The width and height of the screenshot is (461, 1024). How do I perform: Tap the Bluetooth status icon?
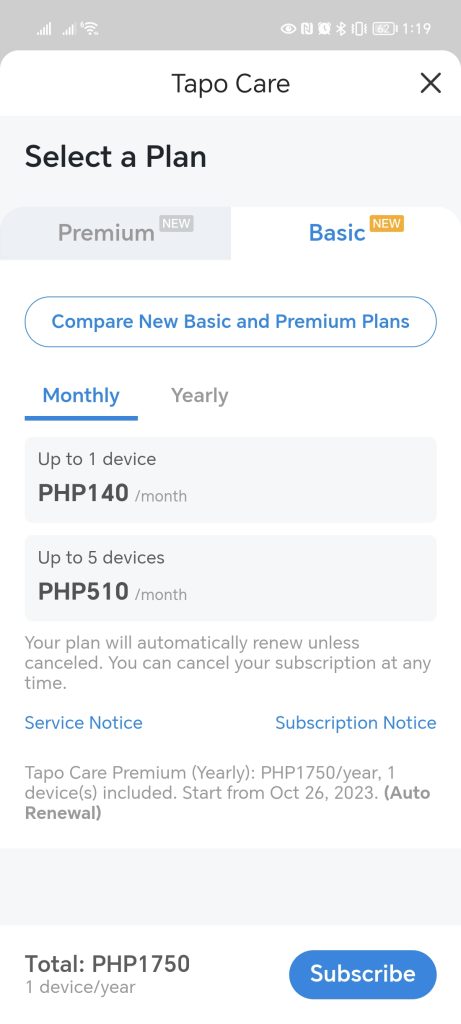340,29
